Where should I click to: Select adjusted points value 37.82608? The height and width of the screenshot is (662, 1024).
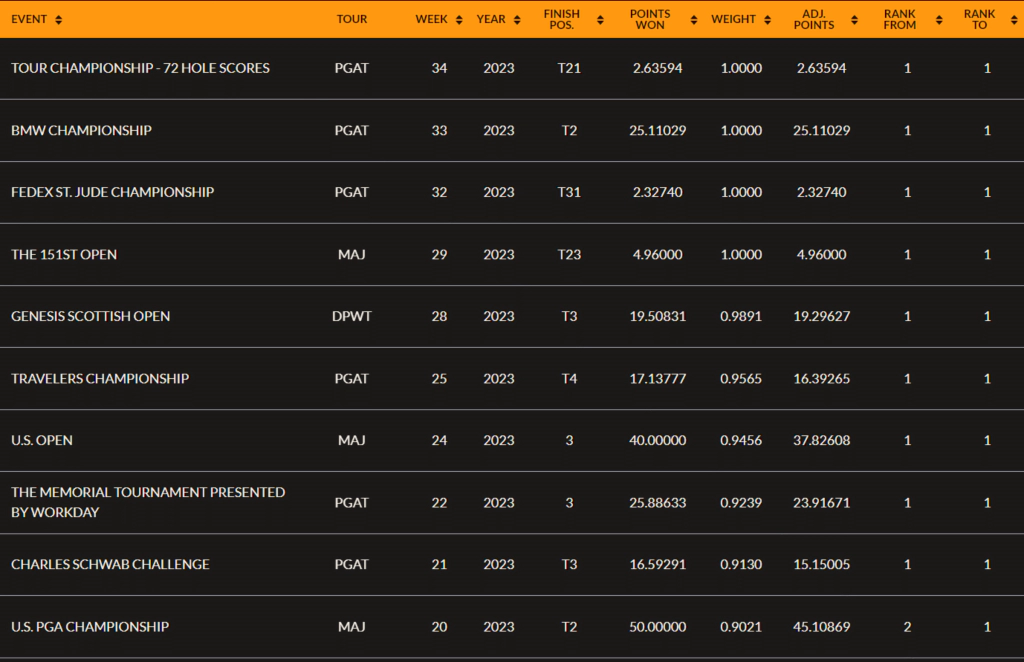(821, 440)
